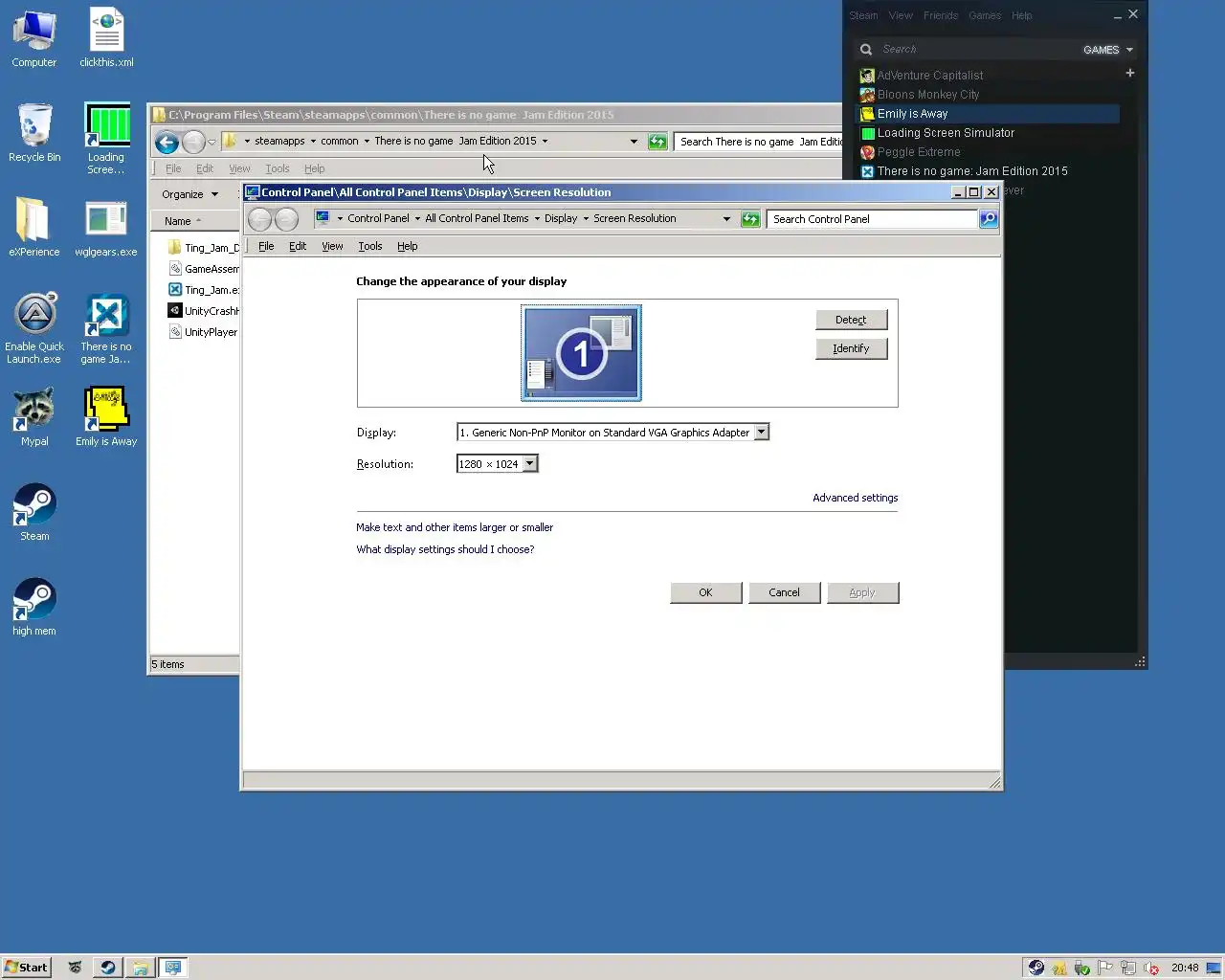Viewport: 1225px width, 980px height.
Task: Expand arrow after Control Panel breadcrumb
Action: pos(417,218)
